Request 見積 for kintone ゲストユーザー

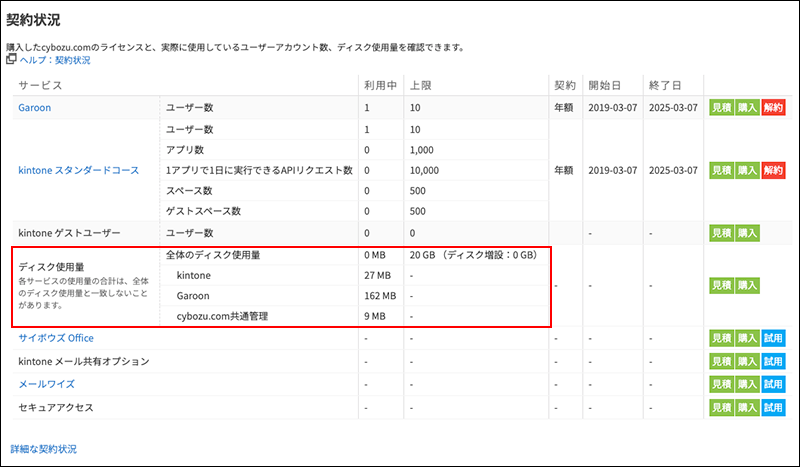(721, 232)
